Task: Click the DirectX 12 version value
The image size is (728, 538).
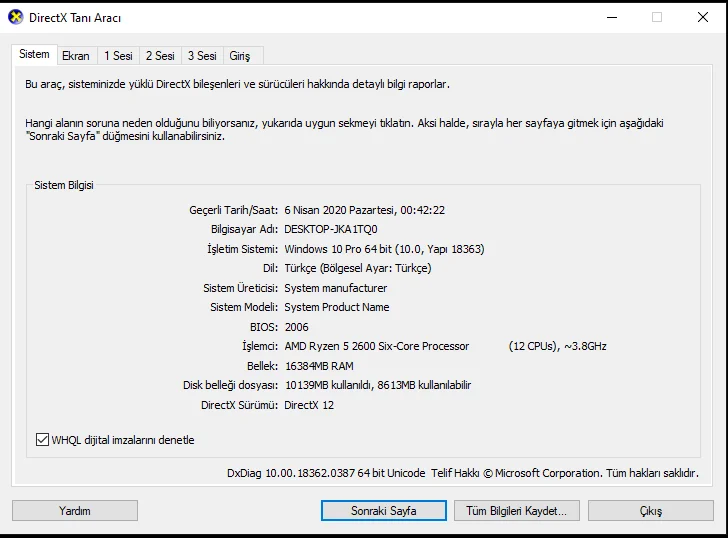Action: (x=309, y=405)
